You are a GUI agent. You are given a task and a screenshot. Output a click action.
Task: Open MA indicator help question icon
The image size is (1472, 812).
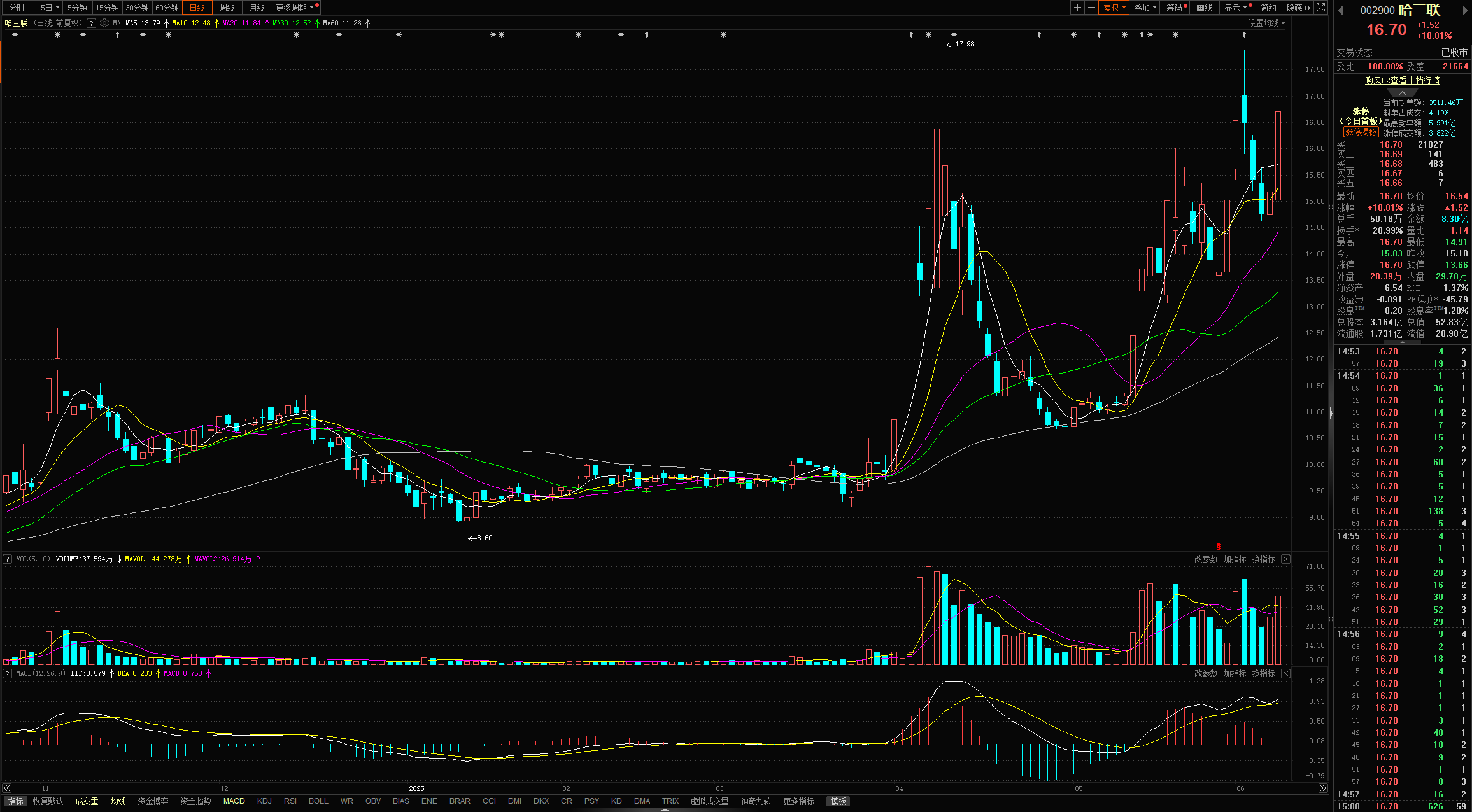[92, 23]
